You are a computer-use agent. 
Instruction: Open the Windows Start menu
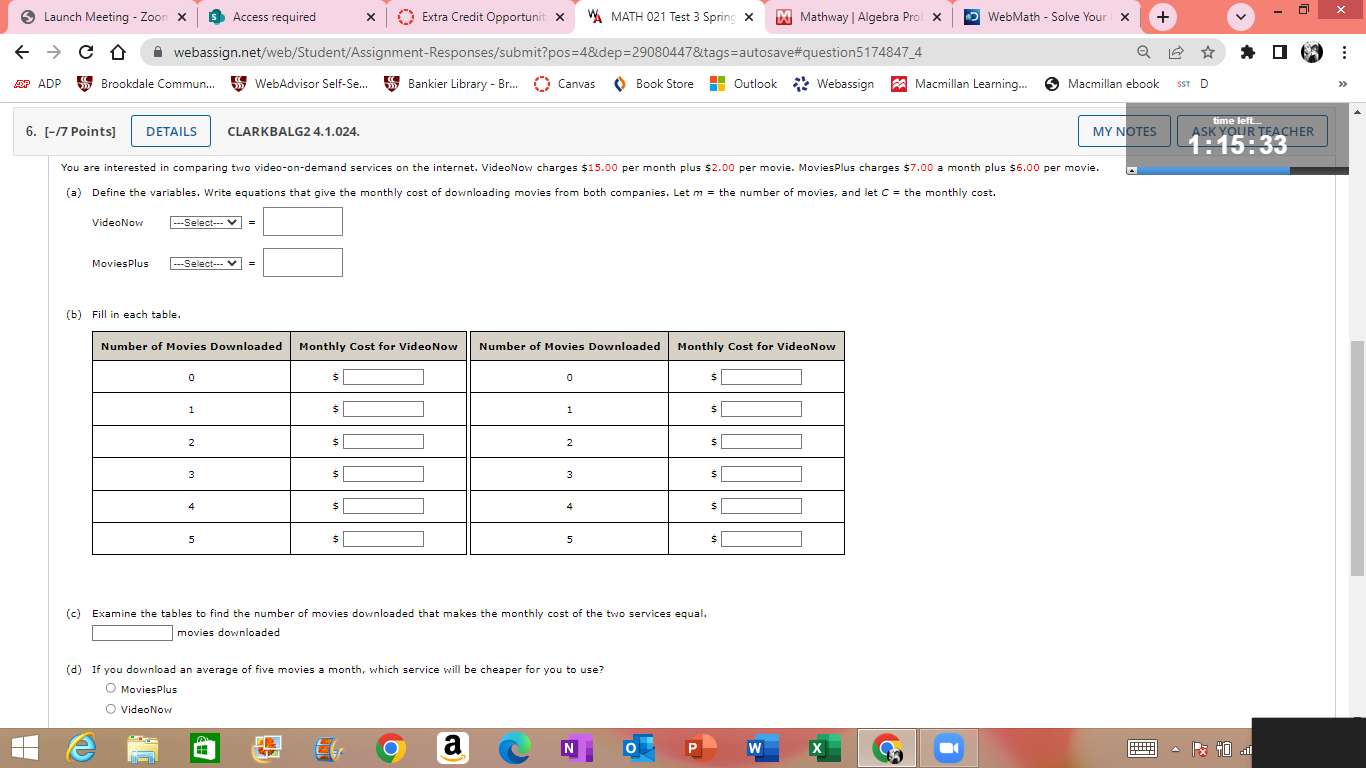24,748
